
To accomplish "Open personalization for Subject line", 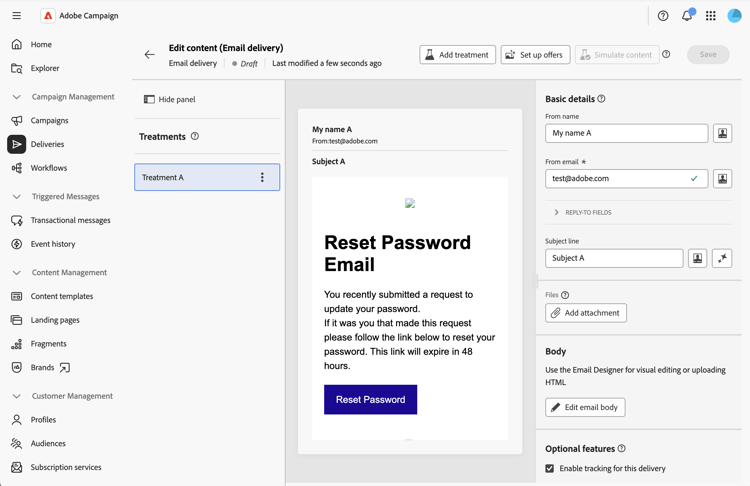I will point(698,258).
